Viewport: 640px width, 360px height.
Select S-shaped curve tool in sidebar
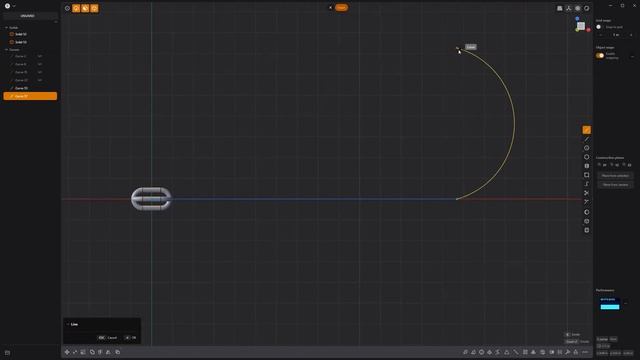(x=587, y=184)
